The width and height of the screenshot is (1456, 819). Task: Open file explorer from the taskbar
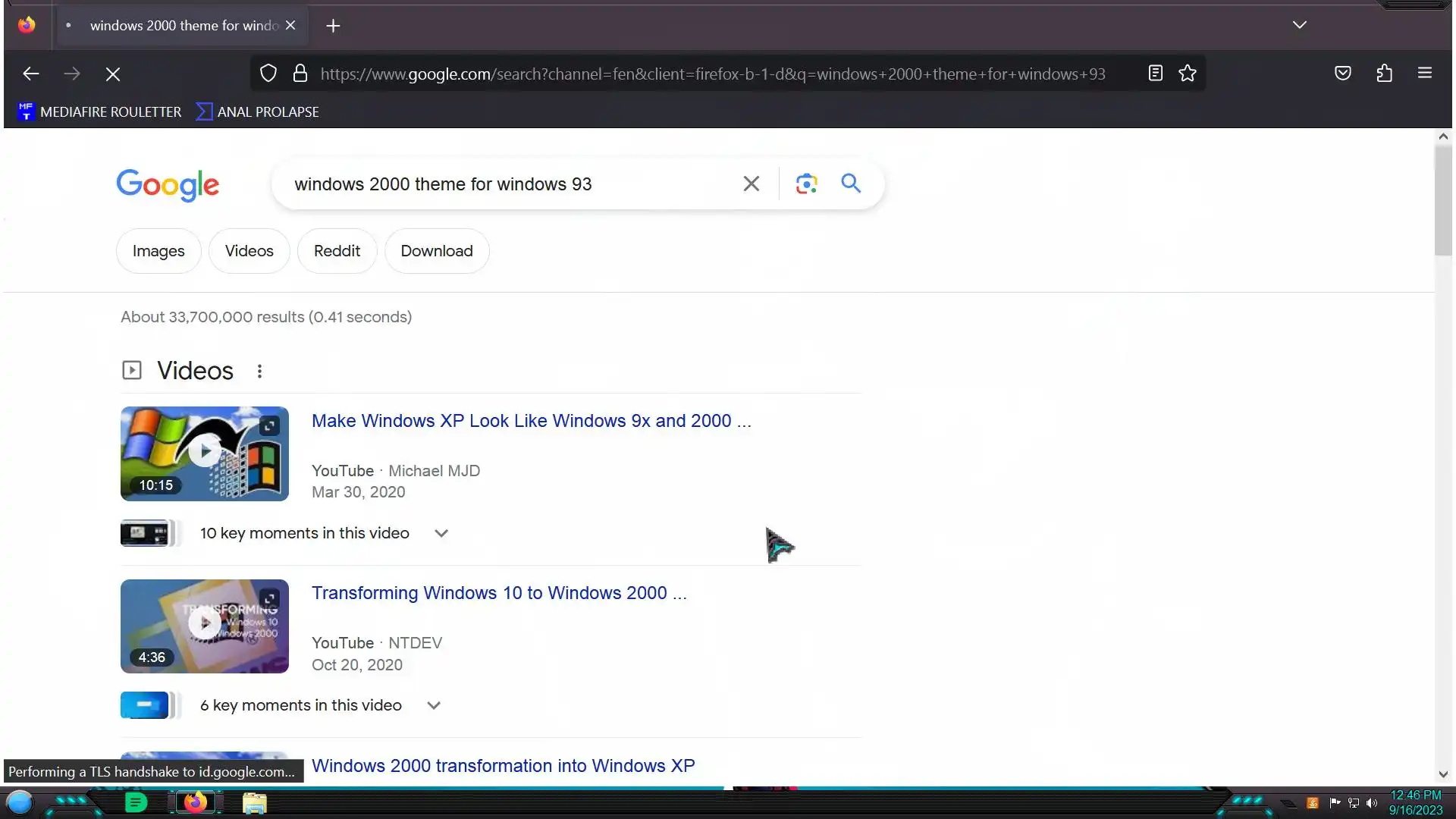pos(254,802)
